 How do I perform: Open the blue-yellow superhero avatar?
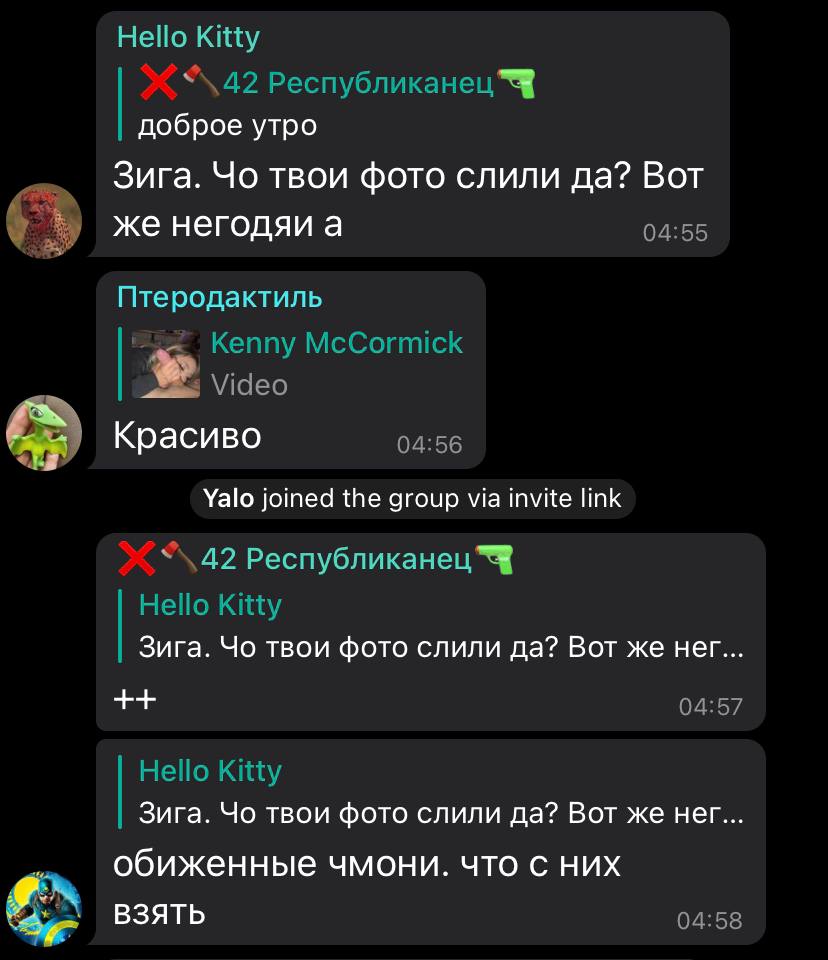click(x=43, y=909)
